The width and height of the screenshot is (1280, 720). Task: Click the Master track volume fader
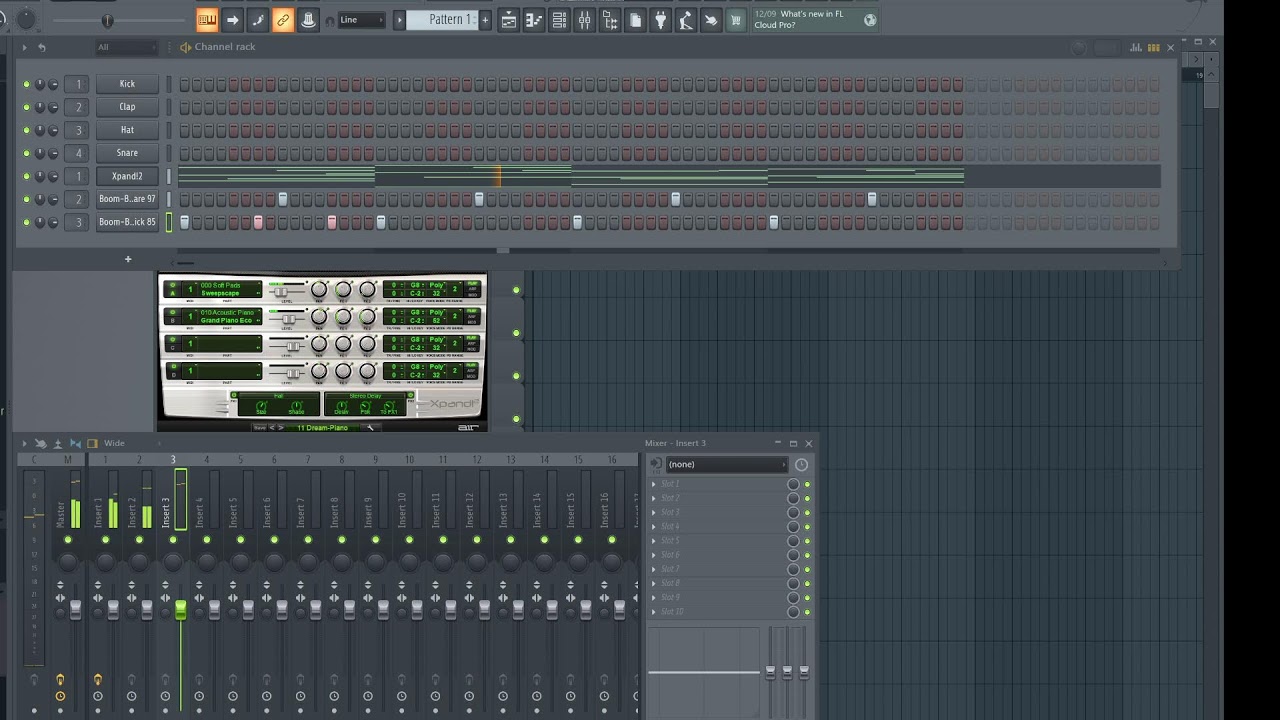tap(75, 609)
